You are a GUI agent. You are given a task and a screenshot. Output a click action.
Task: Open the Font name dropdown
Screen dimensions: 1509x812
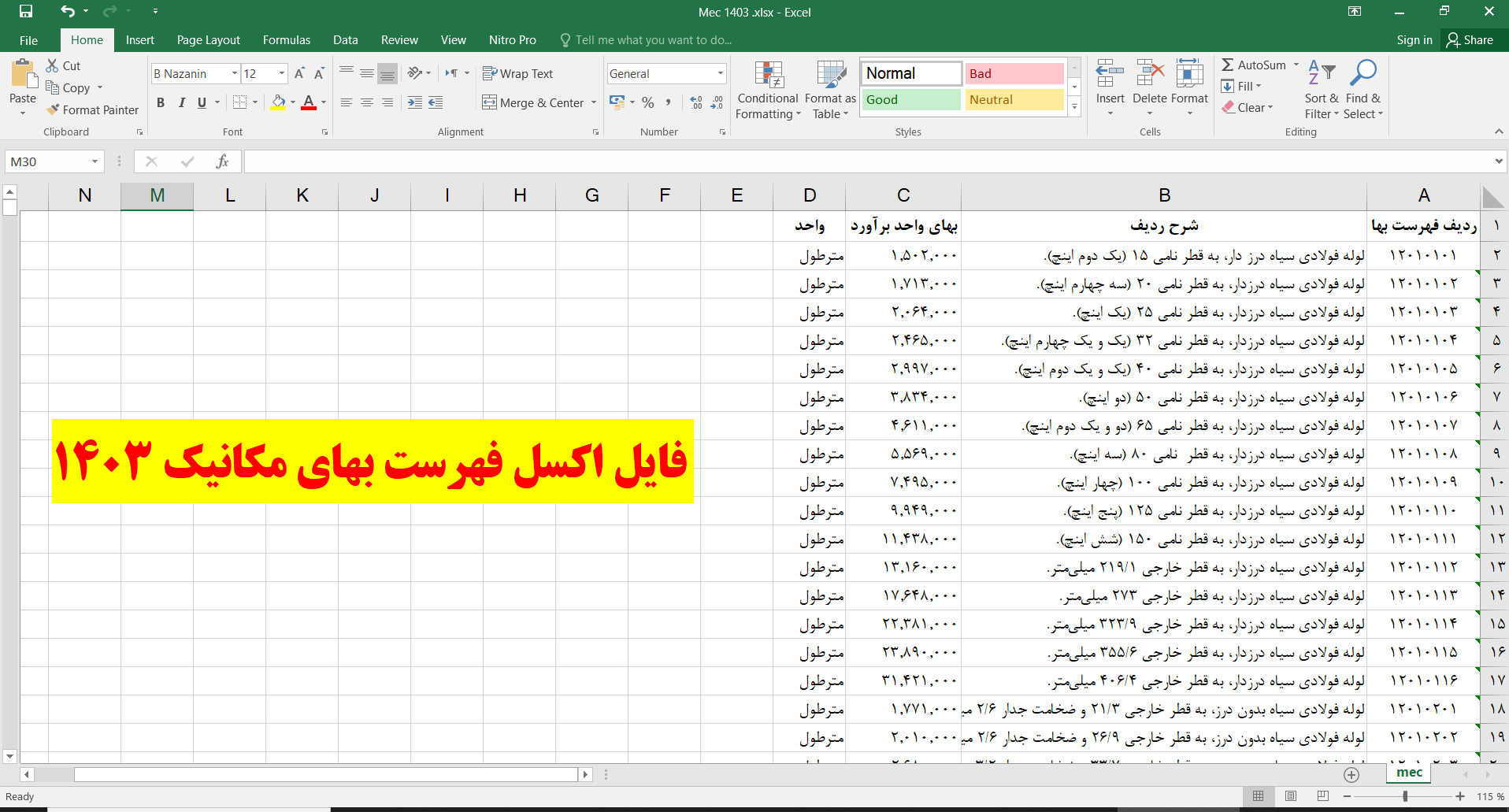click(x=234, y=73)
